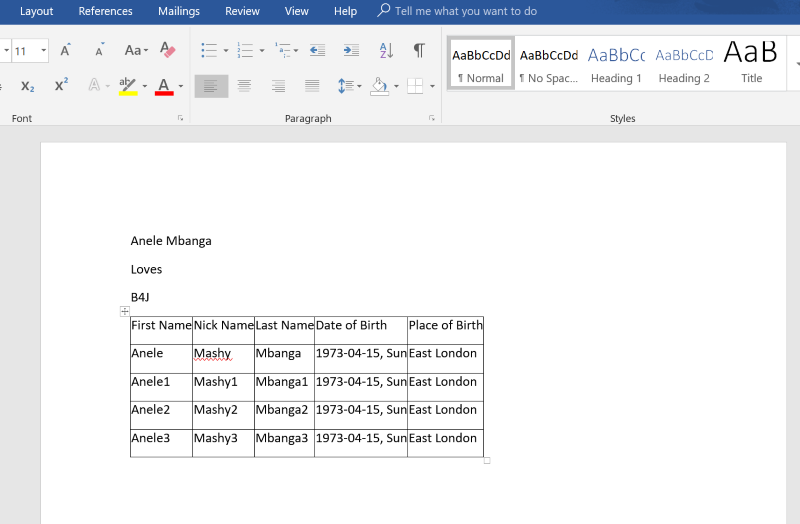The width and height of the screenshot is (800, 524).
Task: Apply the Heading 1 style
Action: 616,63
